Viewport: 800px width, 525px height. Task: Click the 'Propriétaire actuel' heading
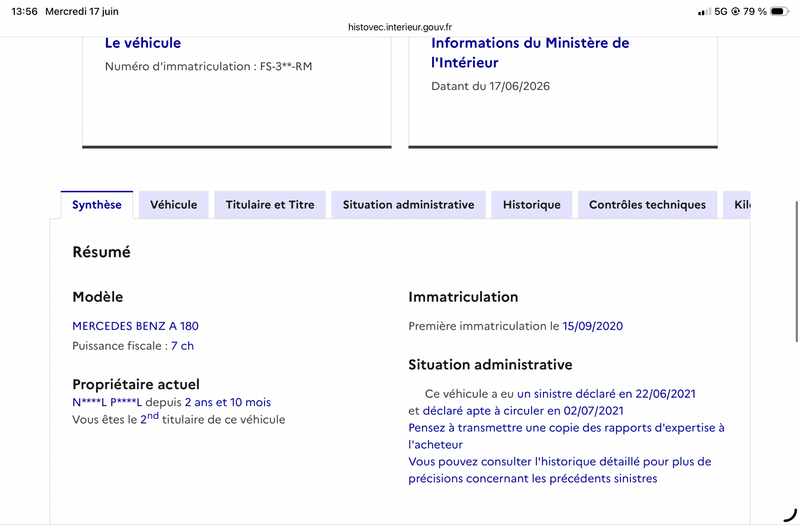(136, 384)
